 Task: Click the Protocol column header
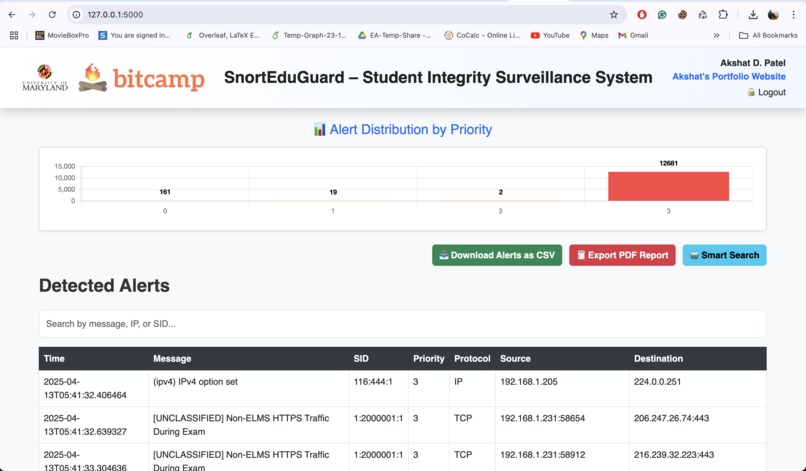472,359
